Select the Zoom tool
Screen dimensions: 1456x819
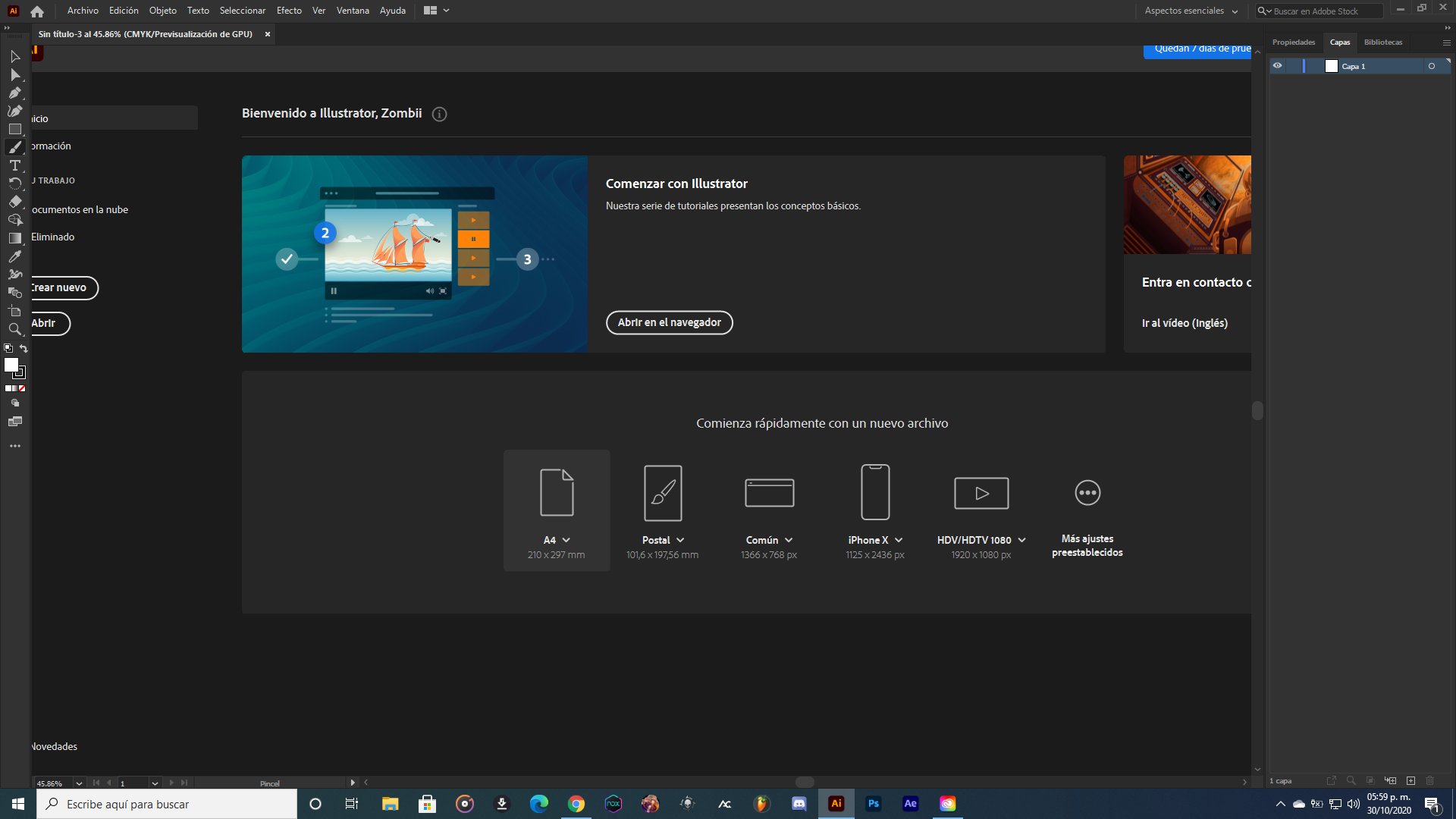coord(14,329)
